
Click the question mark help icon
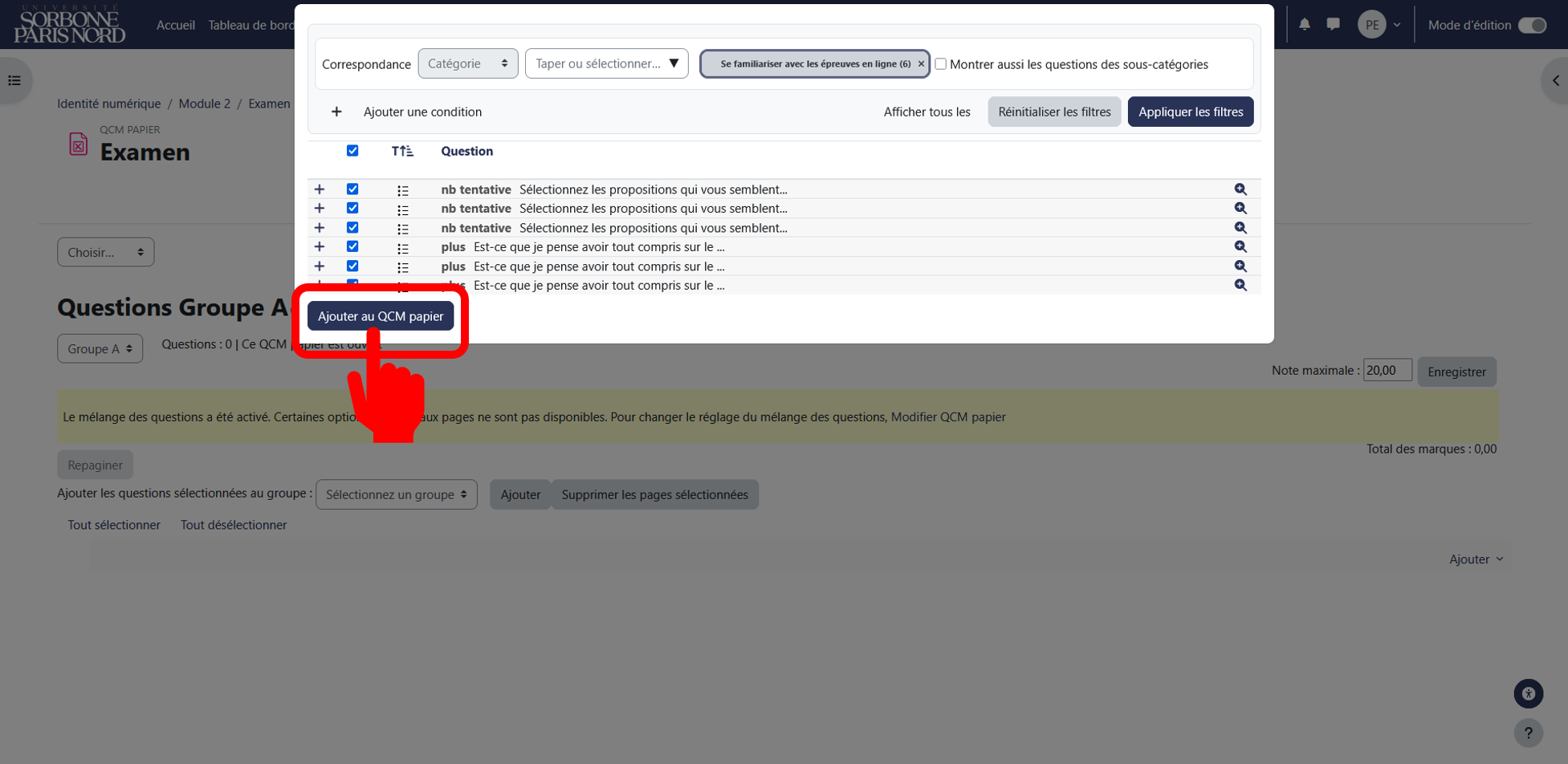point(1529,733)
